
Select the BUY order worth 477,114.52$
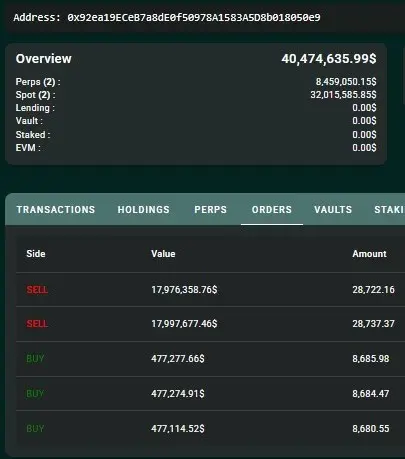(x=210, y=428)
